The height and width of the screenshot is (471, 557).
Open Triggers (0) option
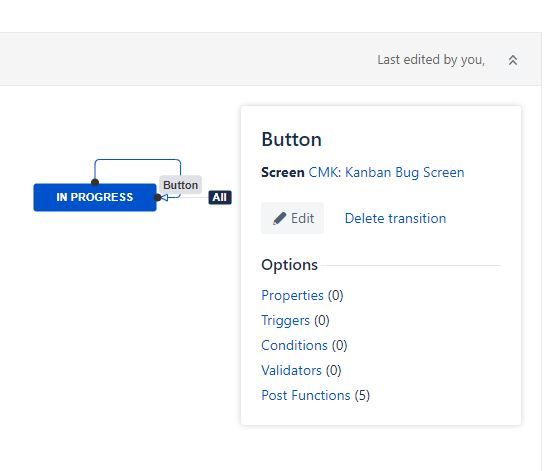[x=295, y=320]
